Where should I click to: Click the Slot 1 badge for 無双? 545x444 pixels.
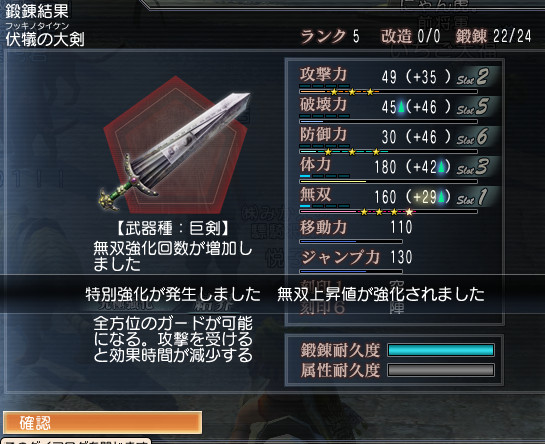click(x=473, y=197)
